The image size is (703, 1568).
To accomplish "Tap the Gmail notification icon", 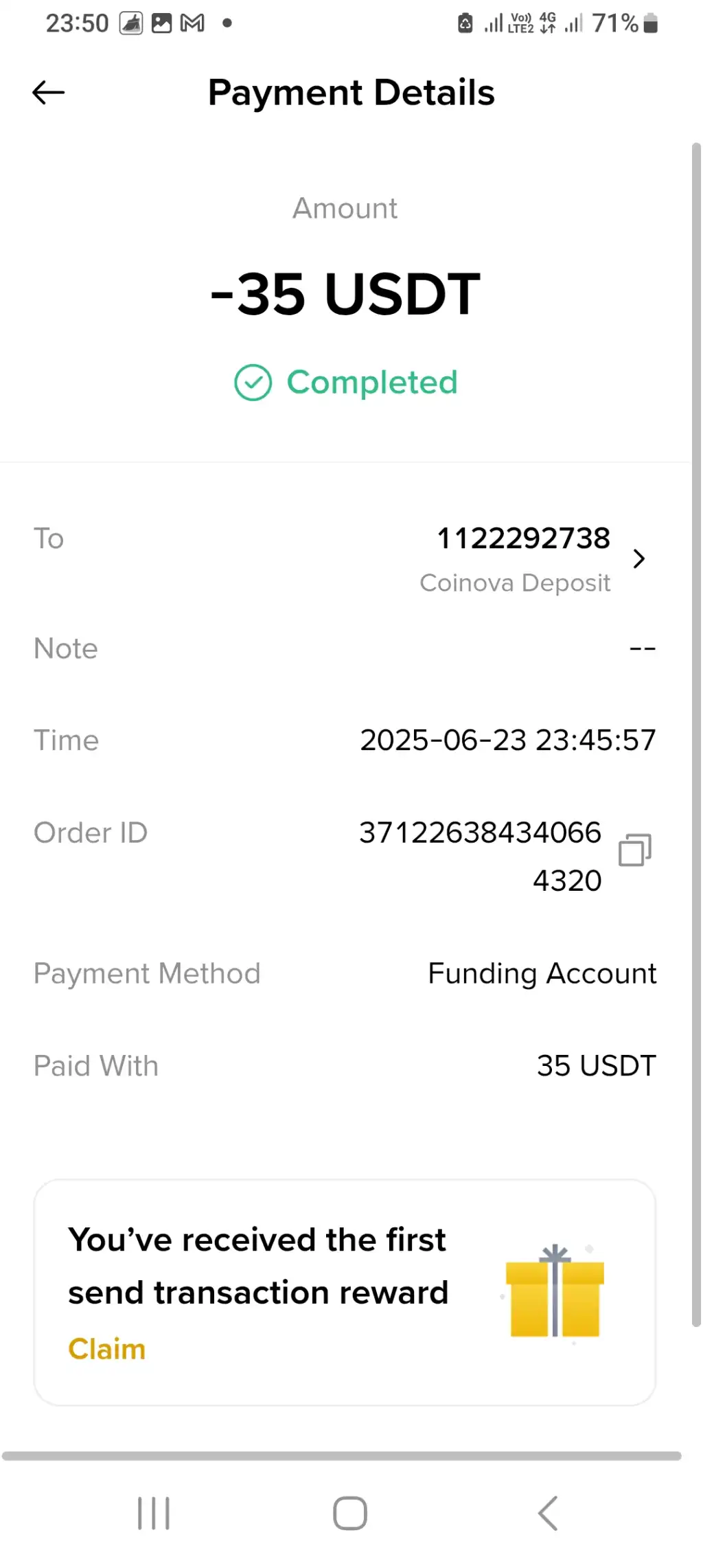I will (x=192, y=23).
